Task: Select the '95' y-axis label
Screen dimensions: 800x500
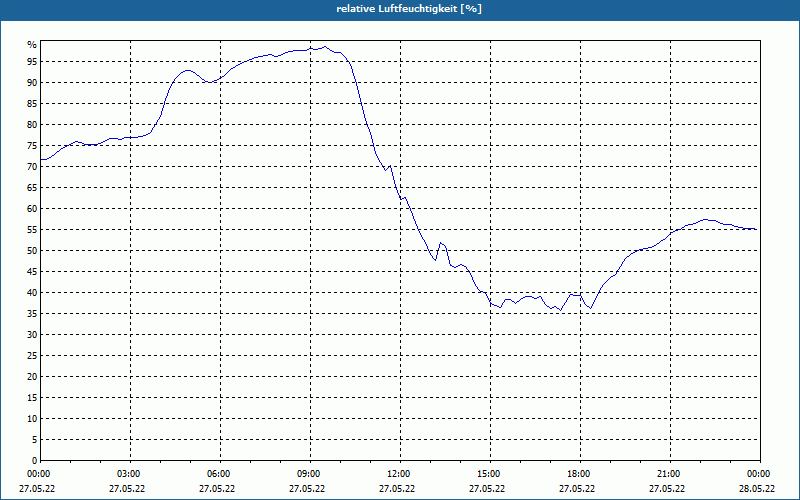Action: tap(32, 62)
